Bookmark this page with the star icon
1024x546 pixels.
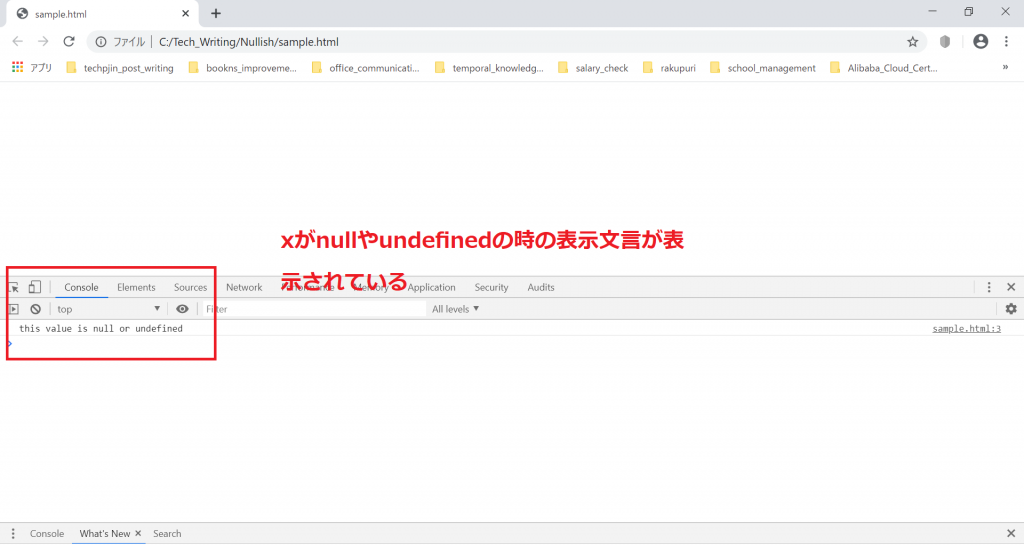click(912, 42)
